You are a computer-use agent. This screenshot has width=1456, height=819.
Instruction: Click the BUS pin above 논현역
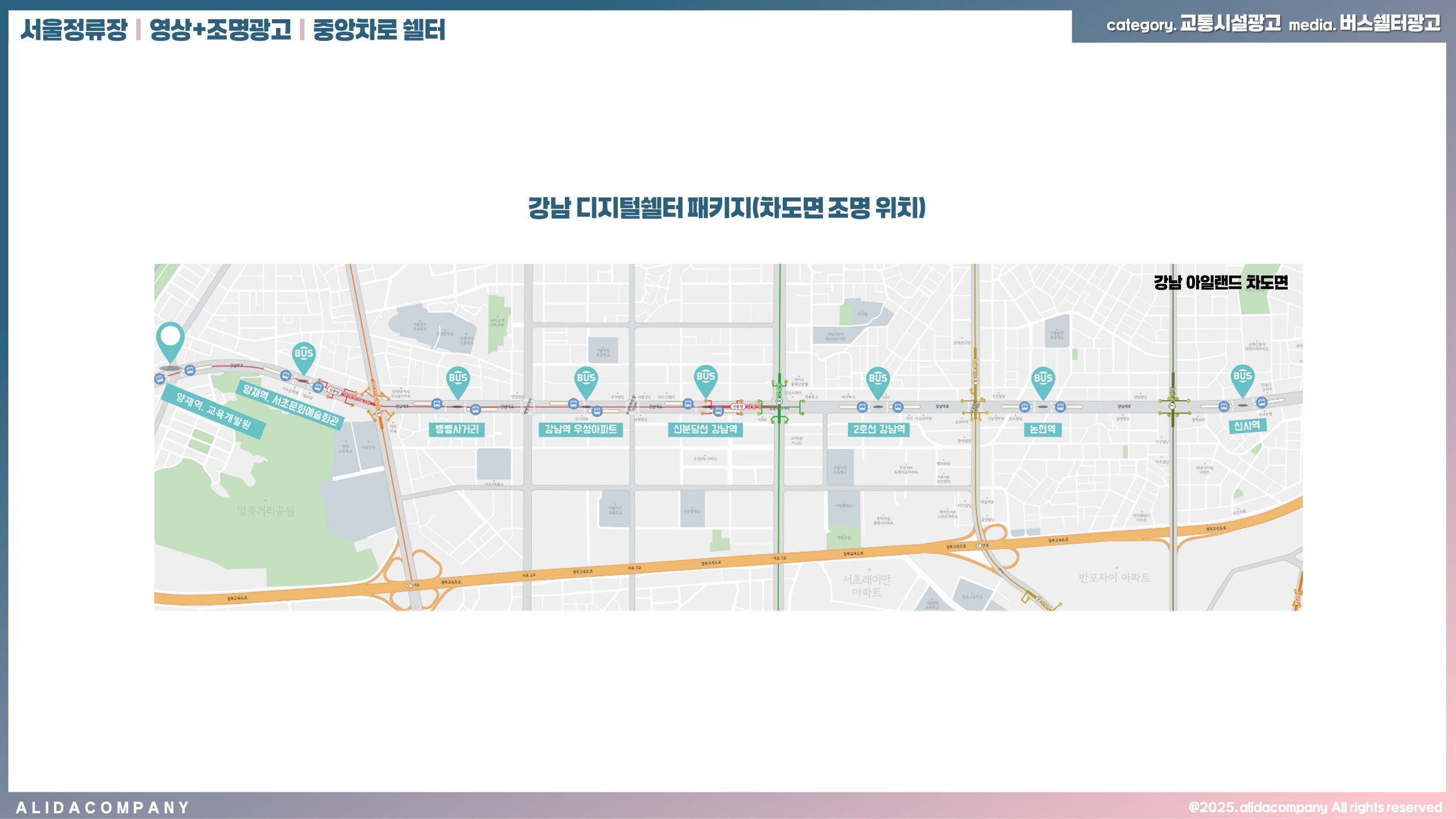click(1042, 379)
